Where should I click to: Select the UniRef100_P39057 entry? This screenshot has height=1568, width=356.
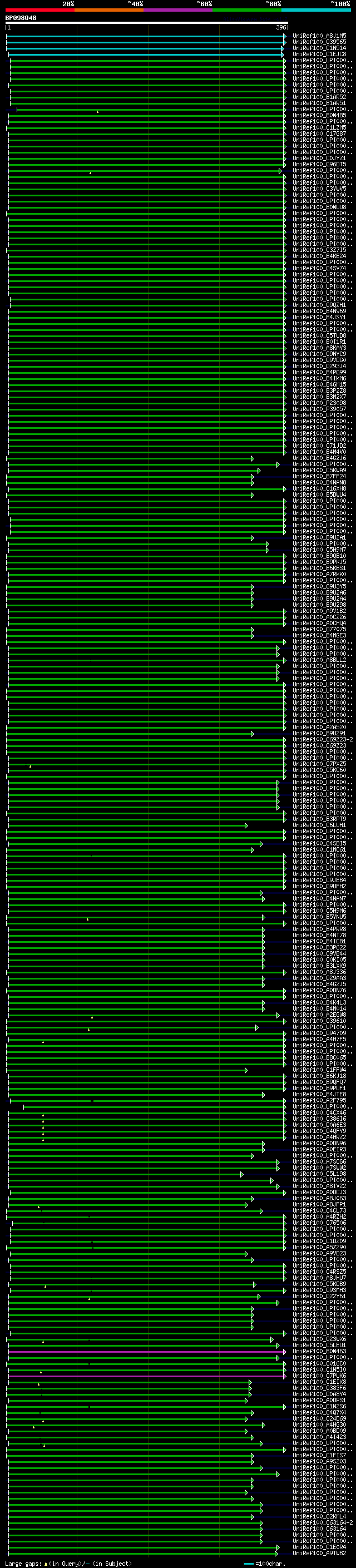(319, 409)
